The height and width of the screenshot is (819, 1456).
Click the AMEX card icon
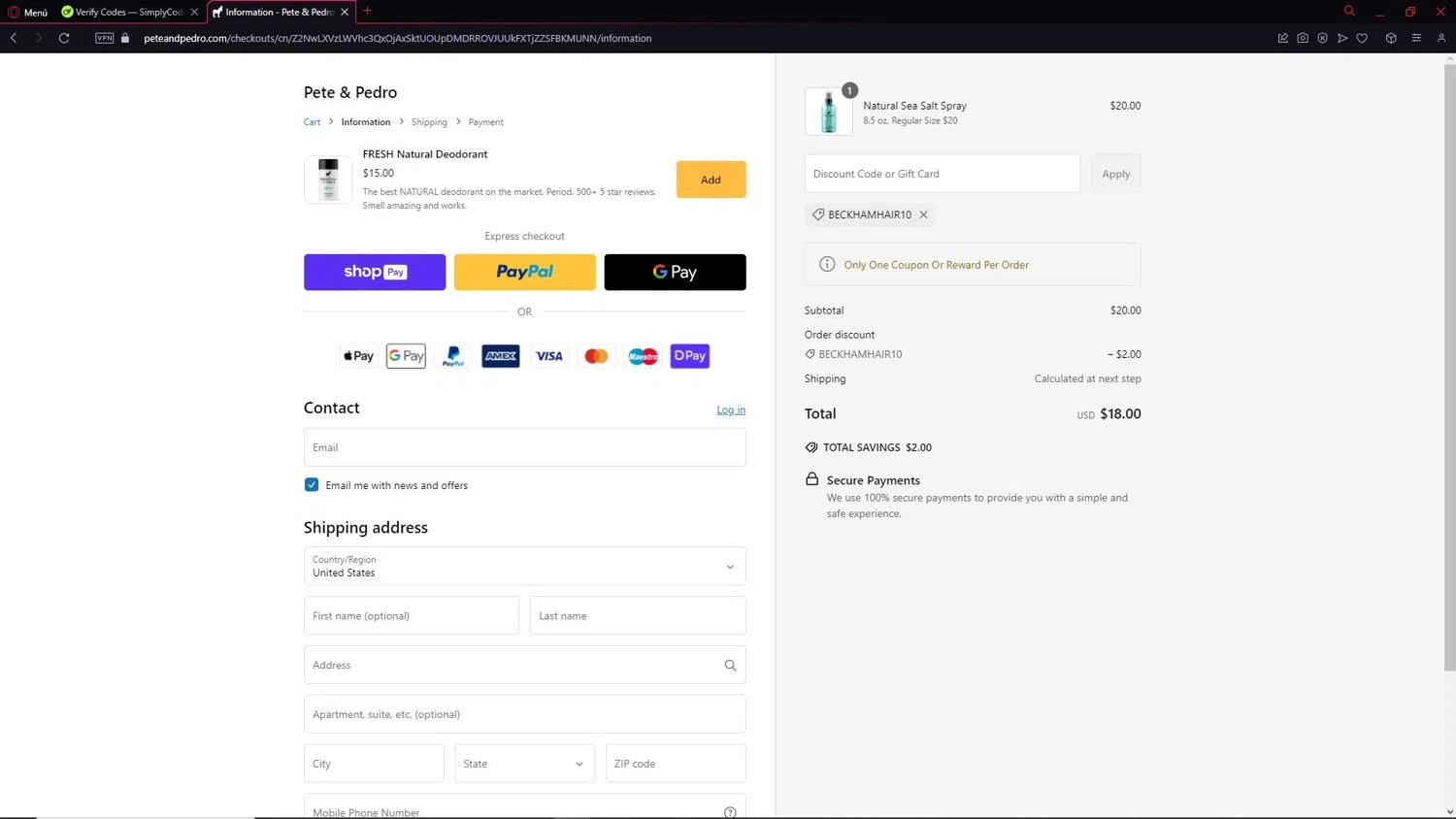coord(501,356)
